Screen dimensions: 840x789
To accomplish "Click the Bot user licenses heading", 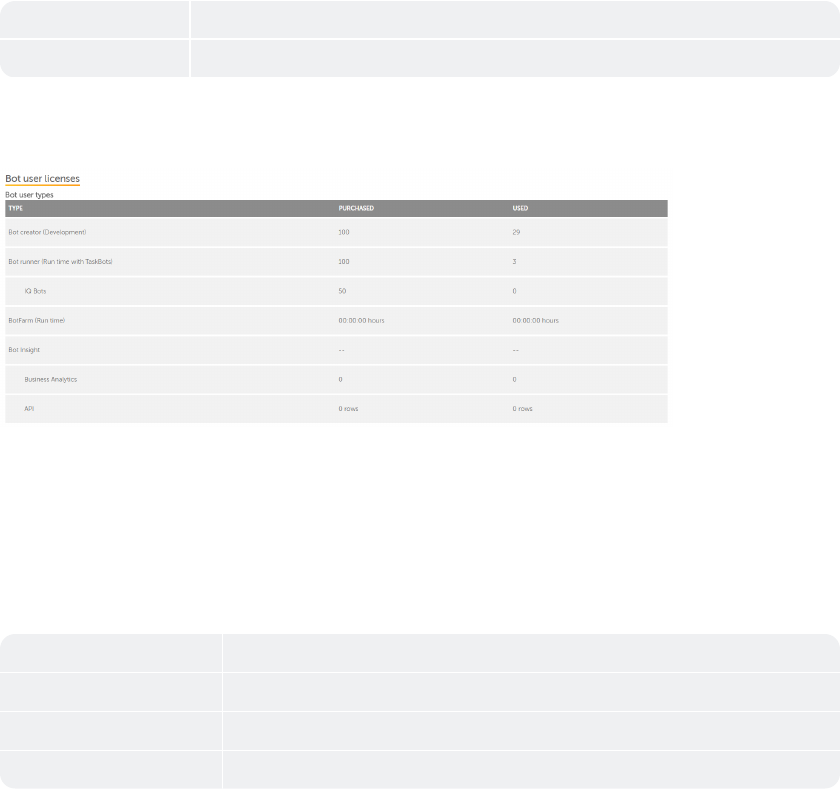I will click(x=42, y=178).
